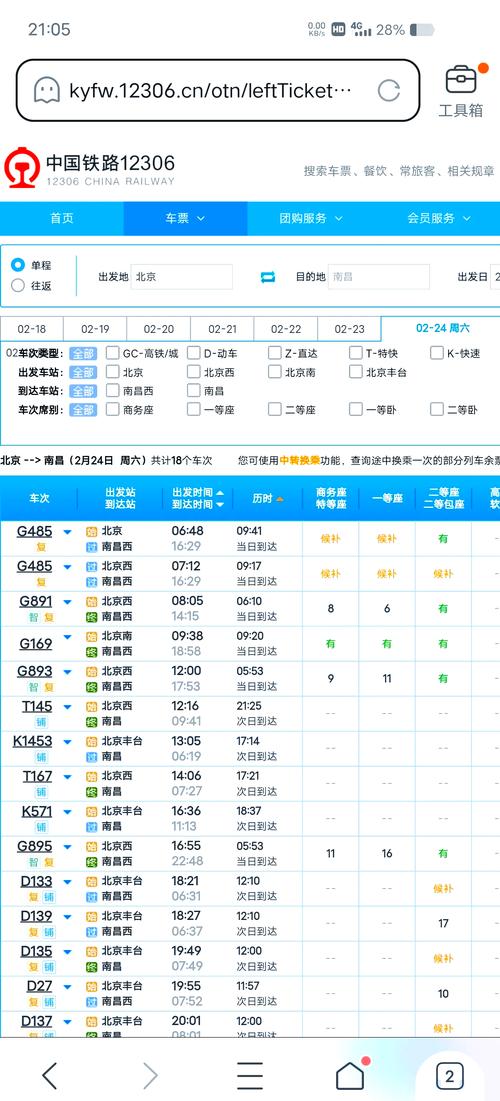Open the 会员服务 dropdown menu
Image resolution: width=500 pixels, height=1101 pixels.
click(439, 218)
